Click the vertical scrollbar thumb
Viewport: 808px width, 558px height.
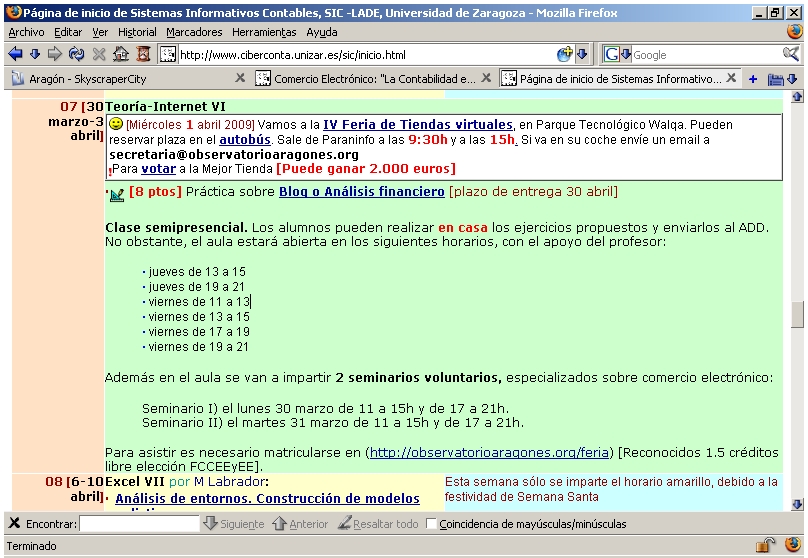point(797,314)
